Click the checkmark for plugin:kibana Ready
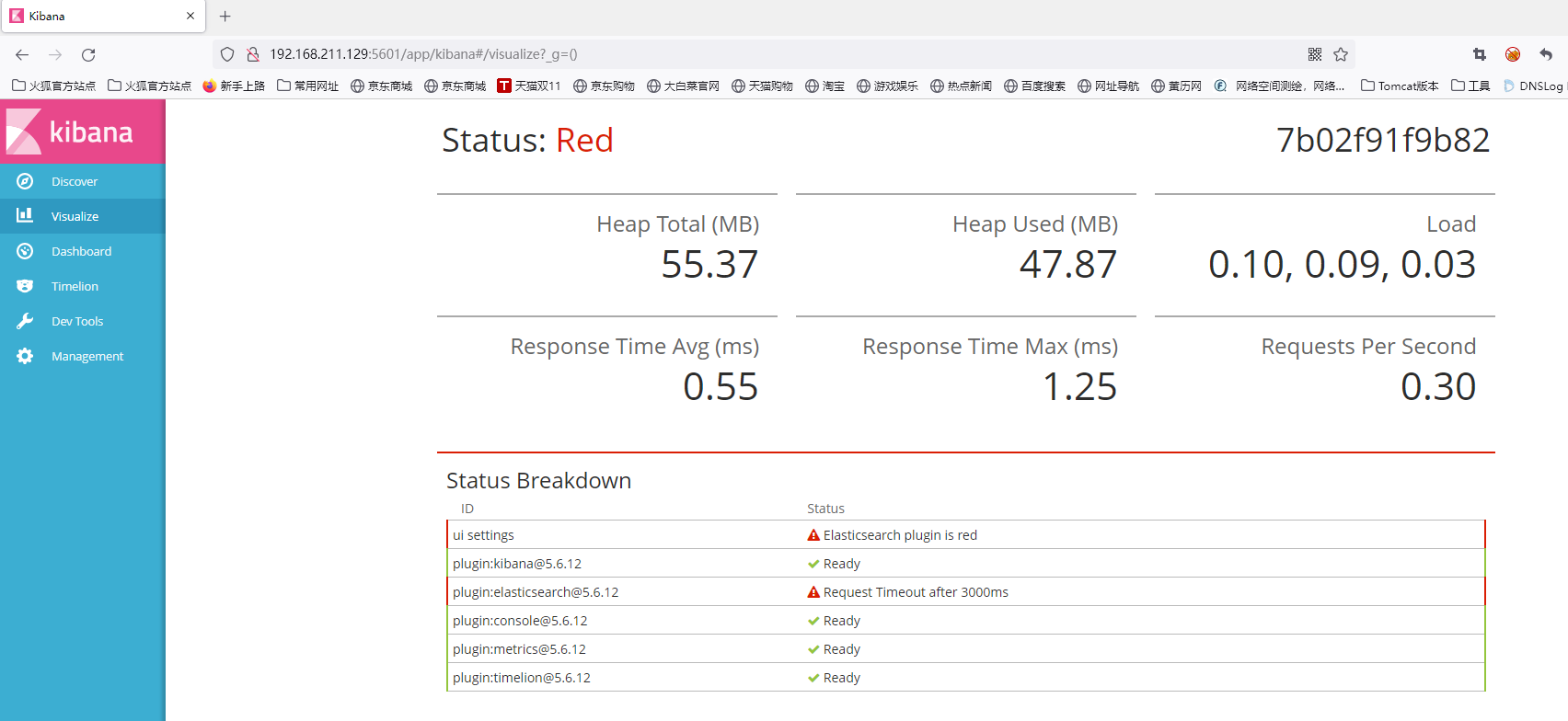Viewport: 1568px width, 721px height. tap(813, 564)
